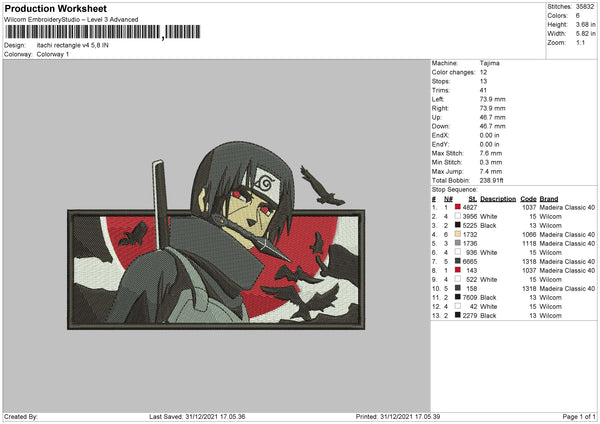Click the Width value 5.82 in
The width and height of the screenshot is (600, 424).
tap(585, 34)
